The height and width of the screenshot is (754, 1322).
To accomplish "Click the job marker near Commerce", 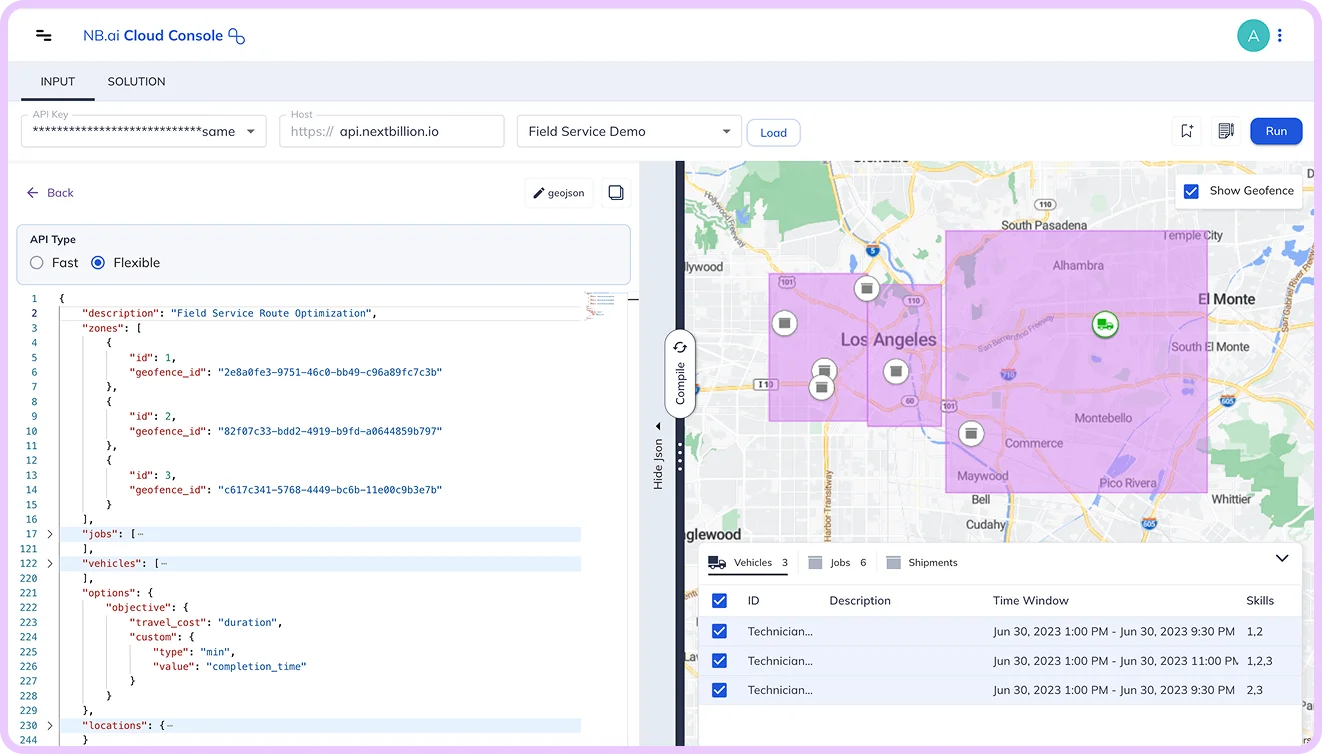I will point(970,434).
